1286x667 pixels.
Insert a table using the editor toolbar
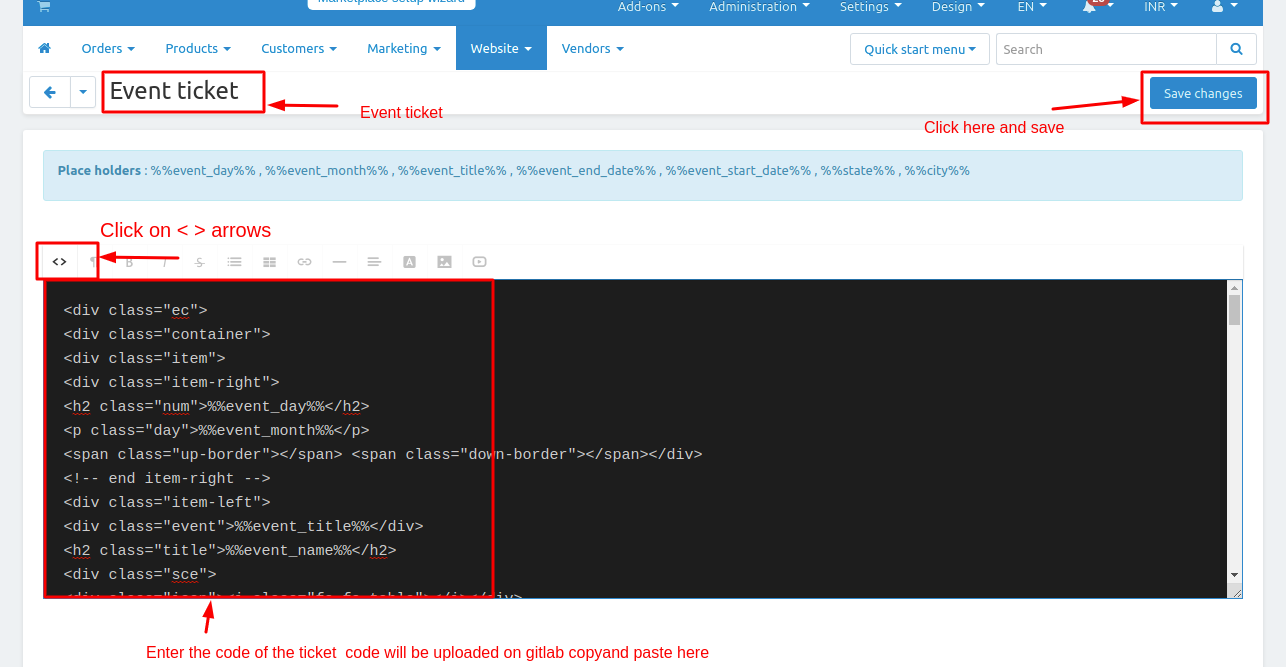click(269, 262)
